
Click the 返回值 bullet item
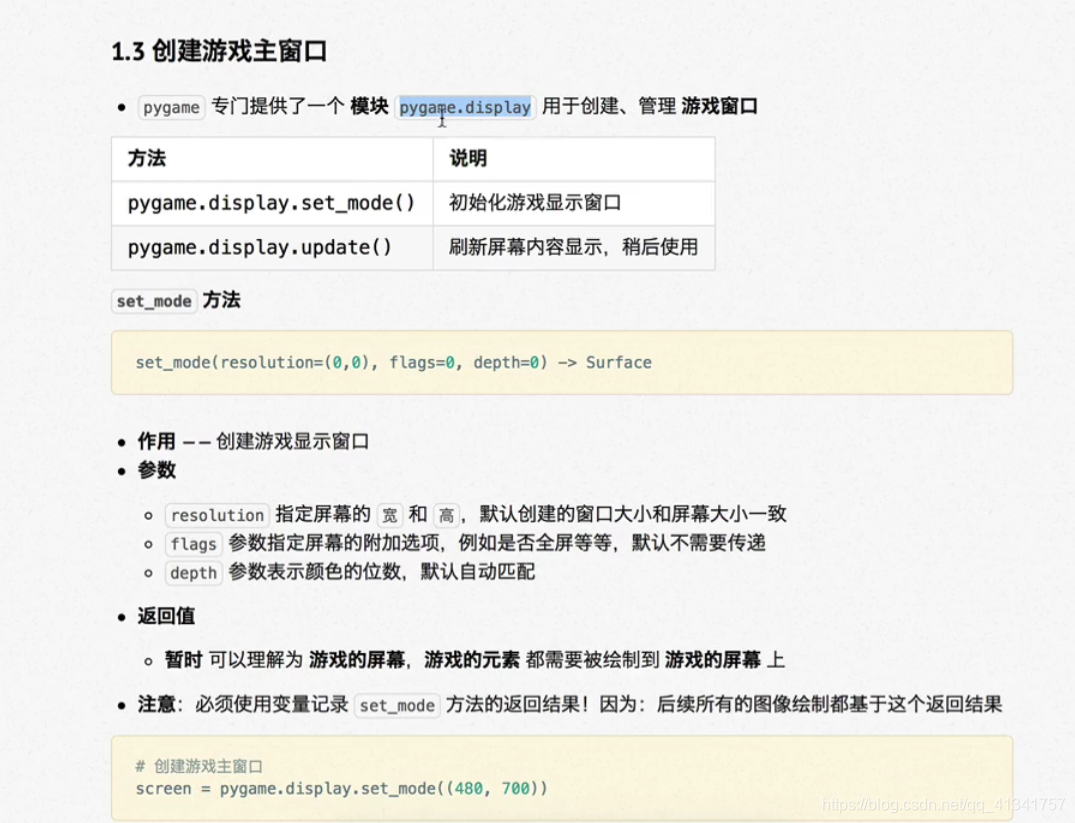(164, 617)
